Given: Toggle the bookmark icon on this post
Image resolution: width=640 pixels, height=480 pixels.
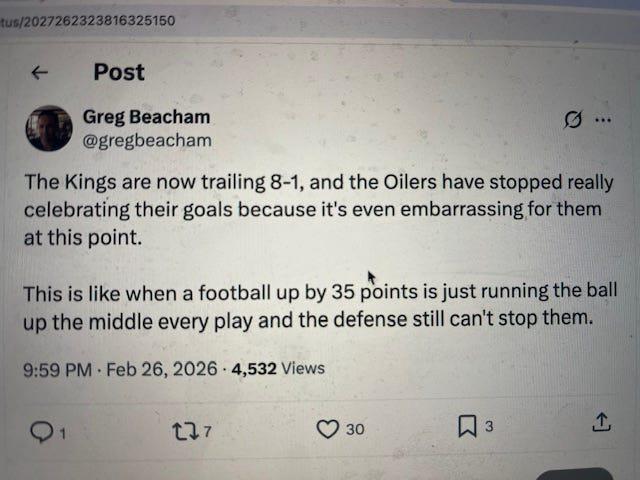Looking at the screenshot, I should click(x=467, y=428).
